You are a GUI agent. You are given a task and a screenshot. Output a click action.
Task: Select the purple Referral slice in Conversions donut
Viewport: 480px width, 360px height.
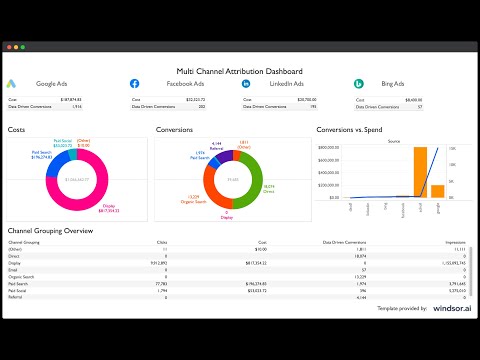click(x=224, y=156)
